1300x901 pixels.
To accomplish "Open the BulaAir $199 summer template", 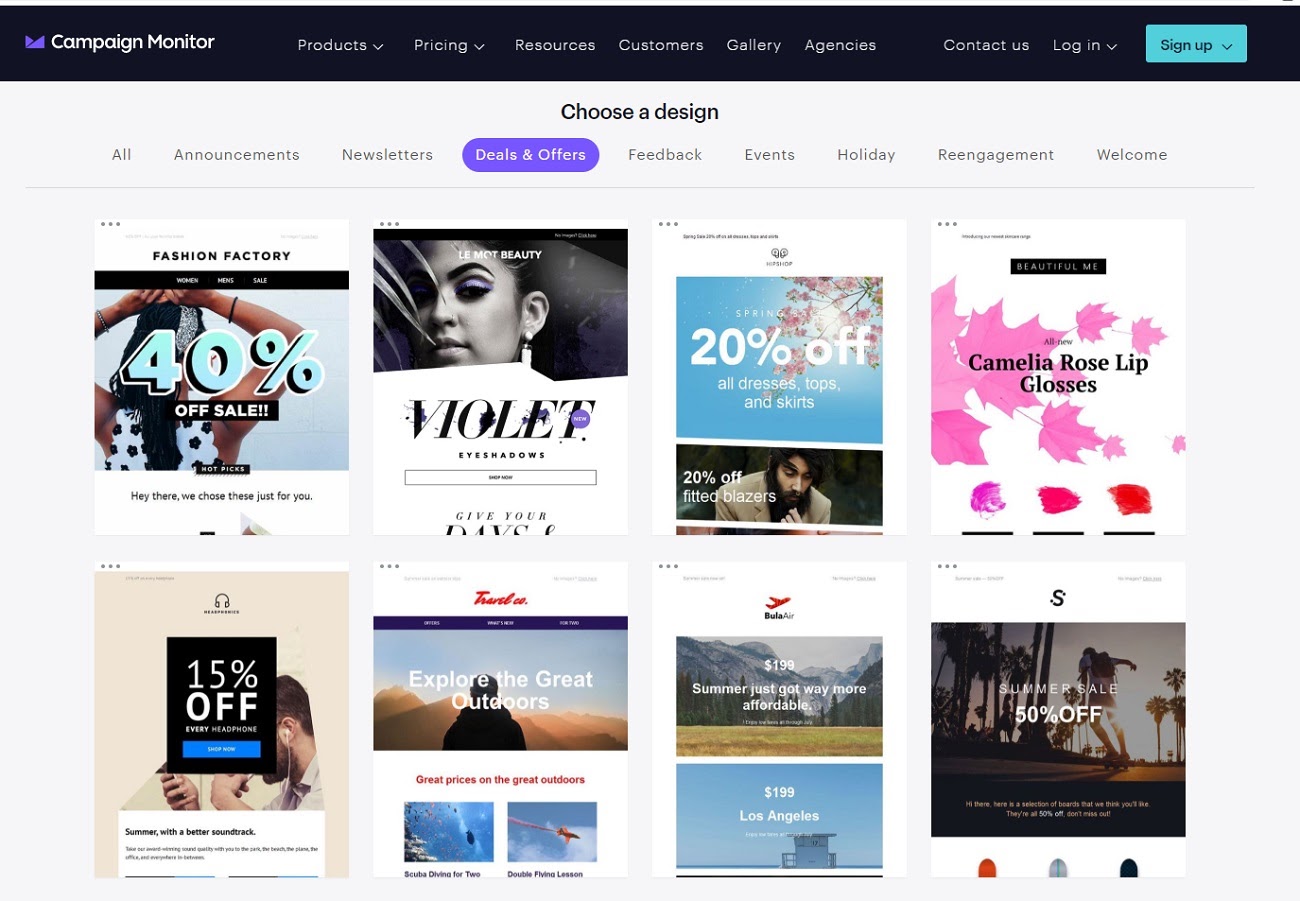I will coord(779,718).
